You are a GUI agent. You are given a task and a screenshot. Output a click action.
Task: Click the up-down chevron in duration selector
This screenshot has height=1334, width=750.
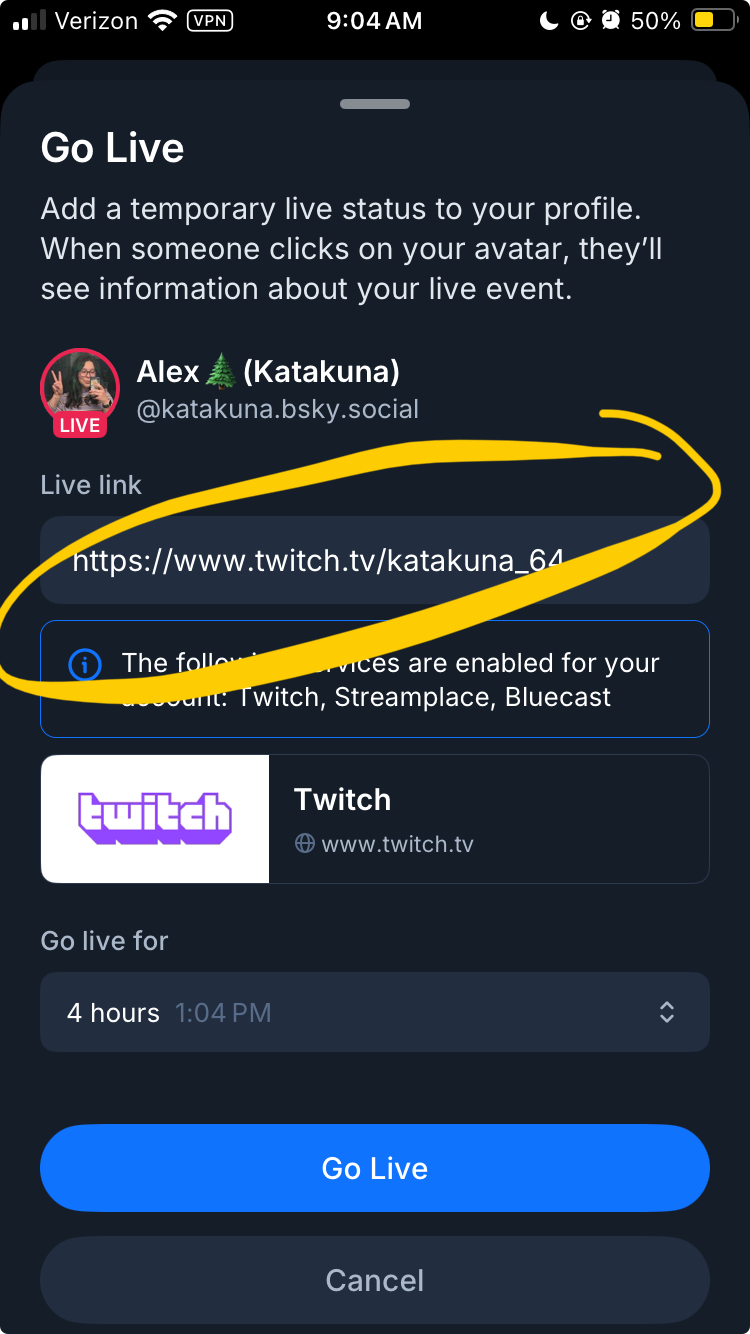click(x=667, y=1012)
